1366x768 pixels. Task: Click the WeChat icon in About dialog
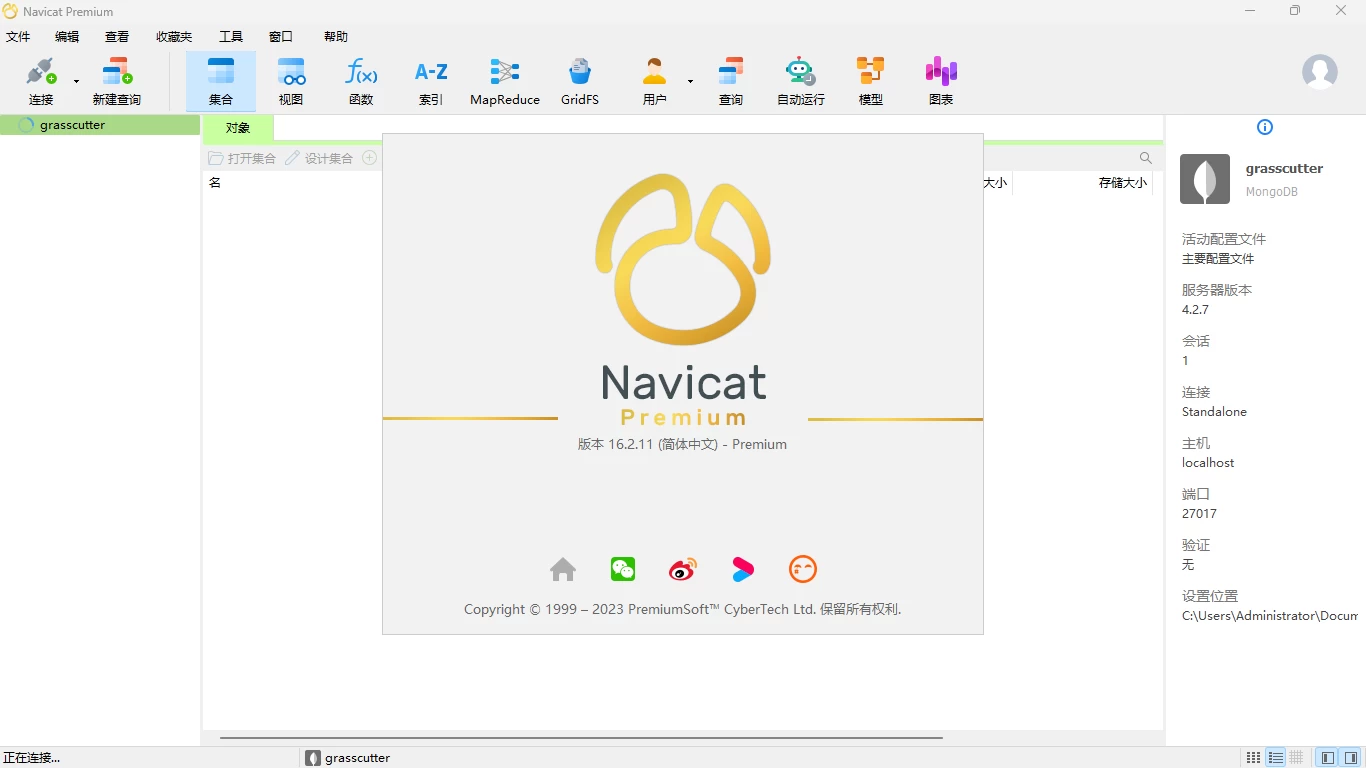623,569
